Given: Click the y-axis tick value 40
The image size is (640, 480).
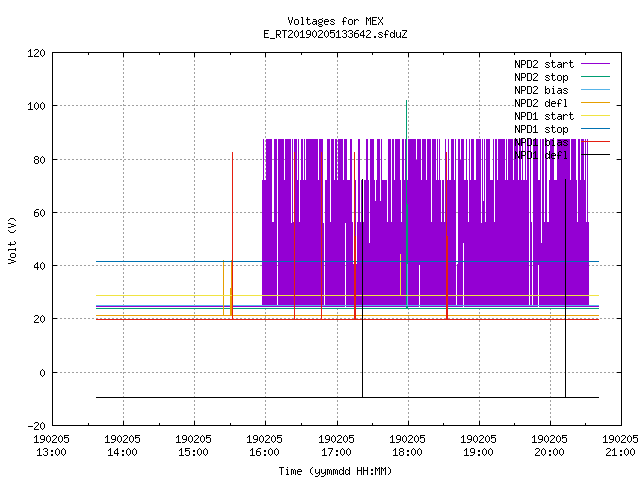Looking at the screenshot, I should point(40,266).
